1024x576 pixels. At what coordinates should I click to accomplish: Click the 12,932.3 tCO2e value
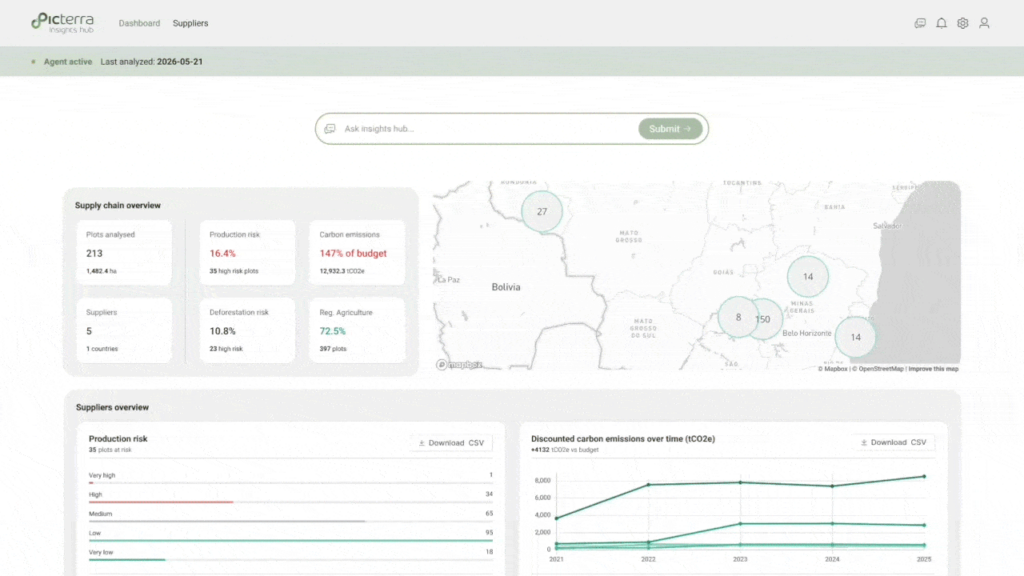click(342, 271)
